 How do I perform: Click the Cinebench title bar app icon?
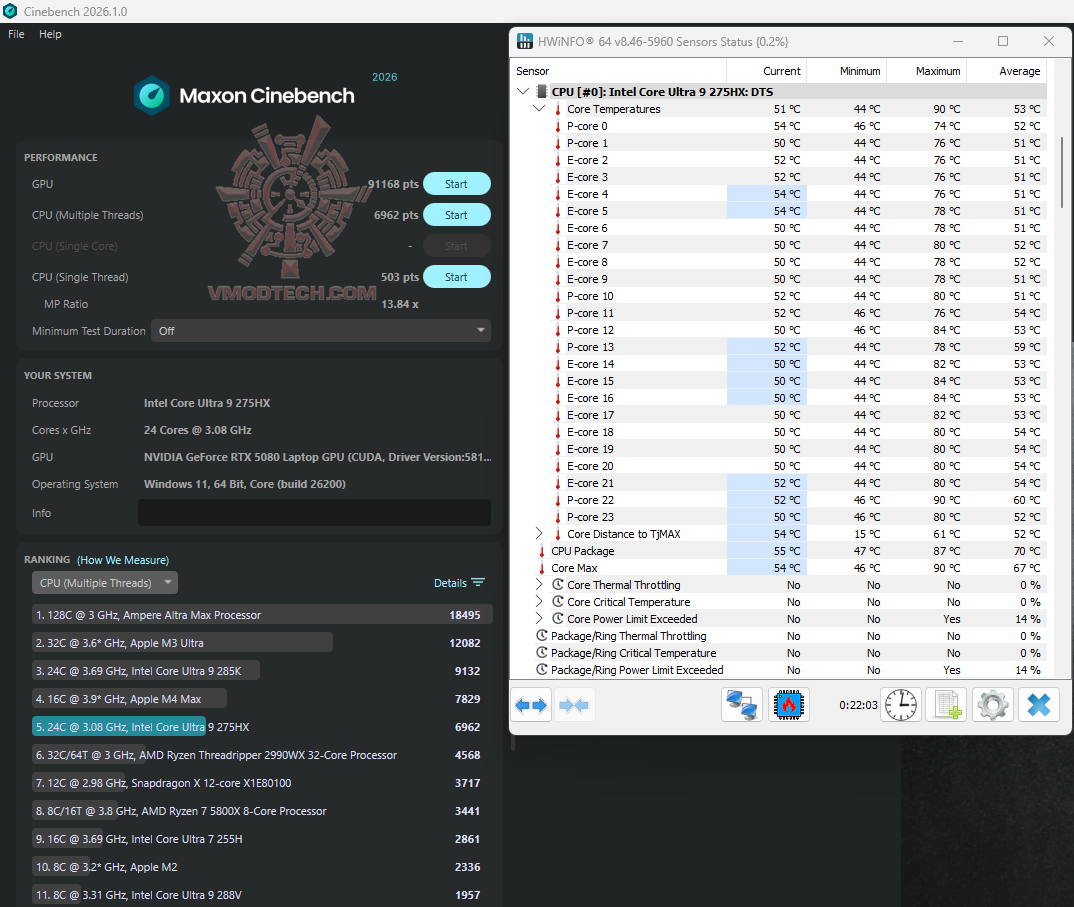tap(10, 11)
